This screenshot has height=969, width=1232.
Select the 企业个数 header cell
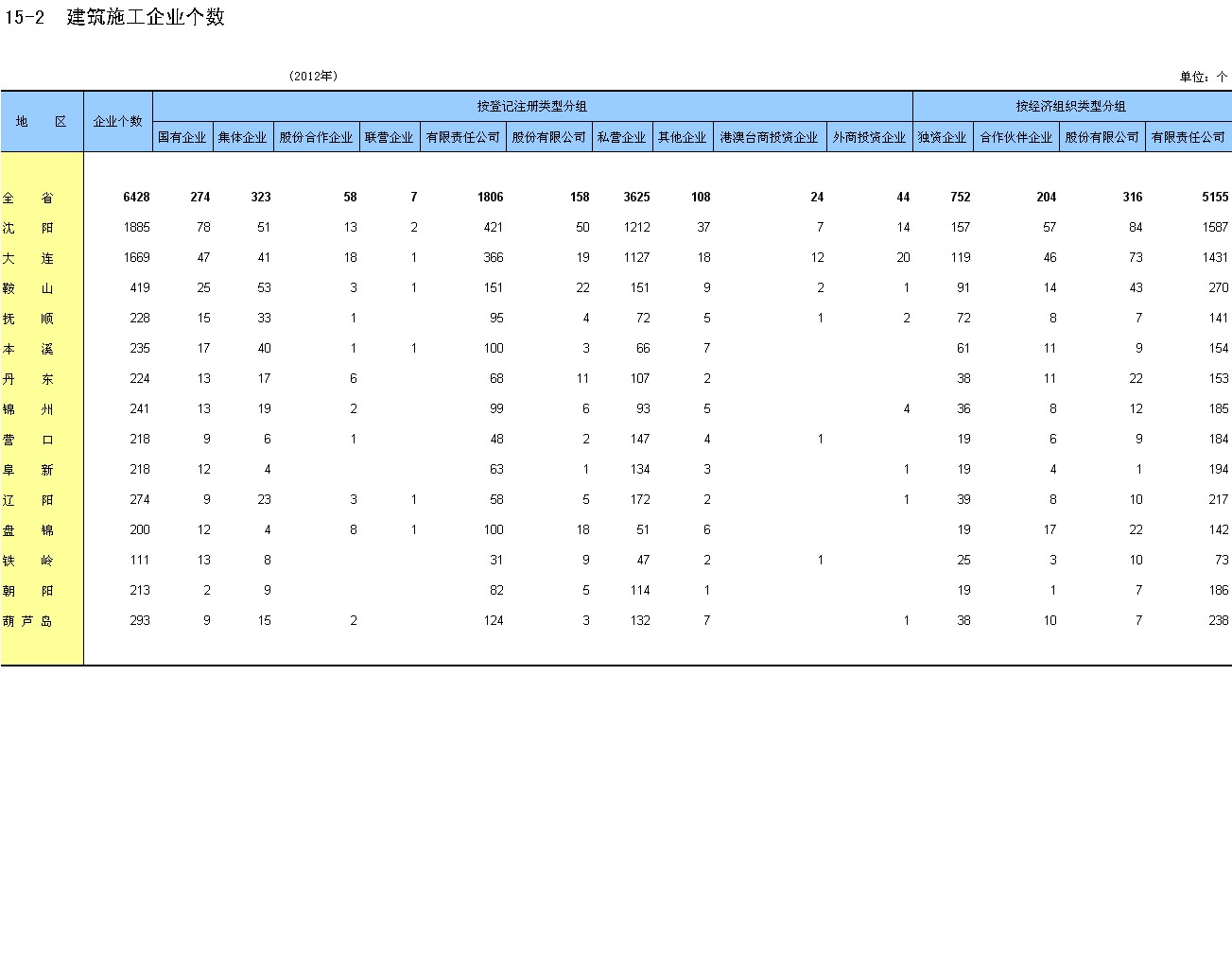[118, 121]
